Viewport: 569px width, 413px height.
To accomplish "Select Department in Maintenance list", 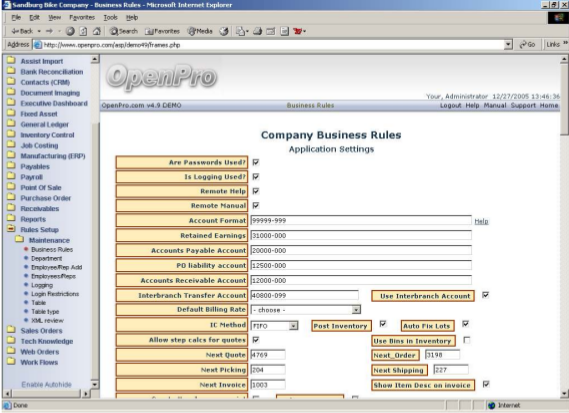I will (x=46, y=258).
